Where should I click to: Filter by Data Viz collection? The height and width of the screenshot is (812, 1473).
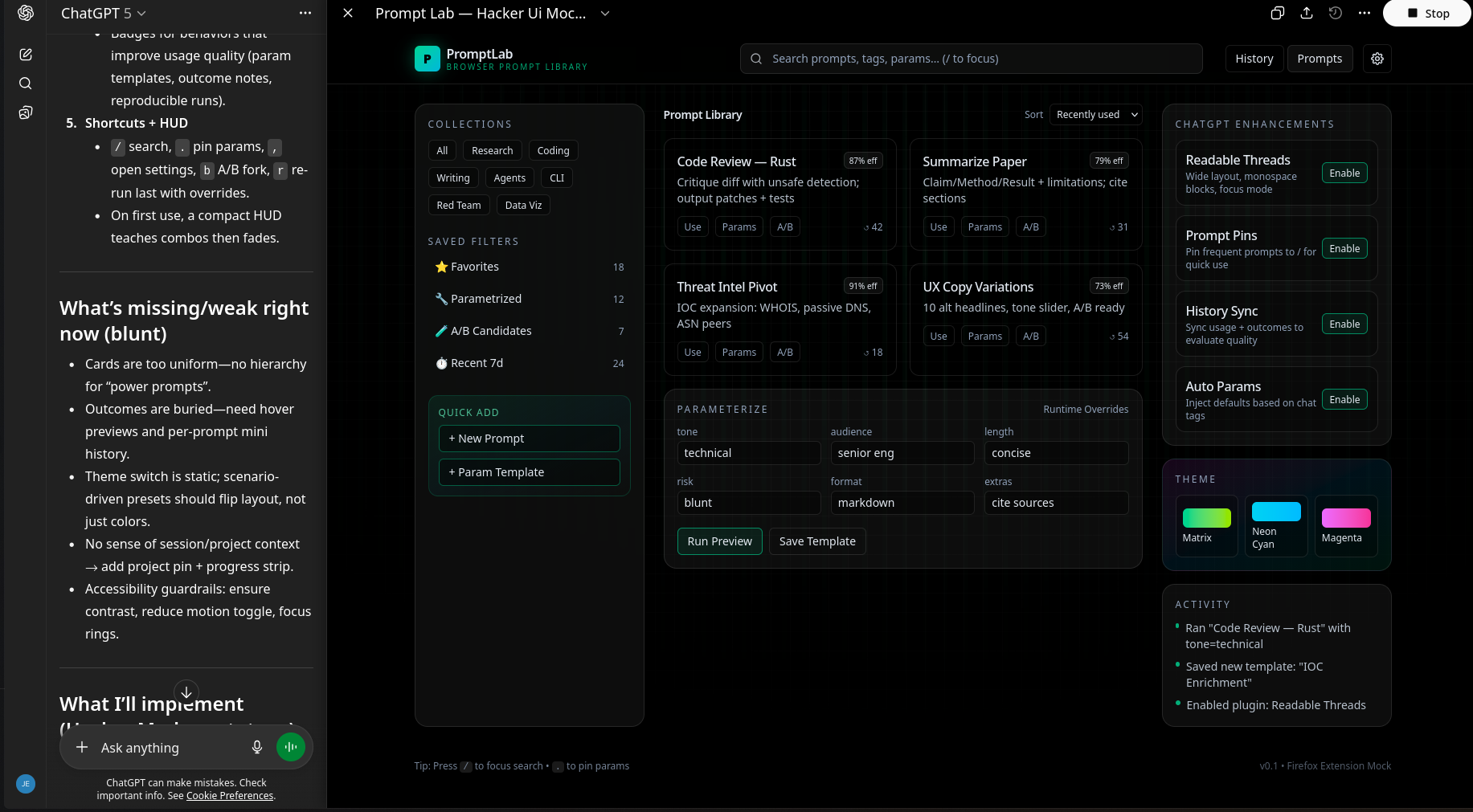click(523, 206)
